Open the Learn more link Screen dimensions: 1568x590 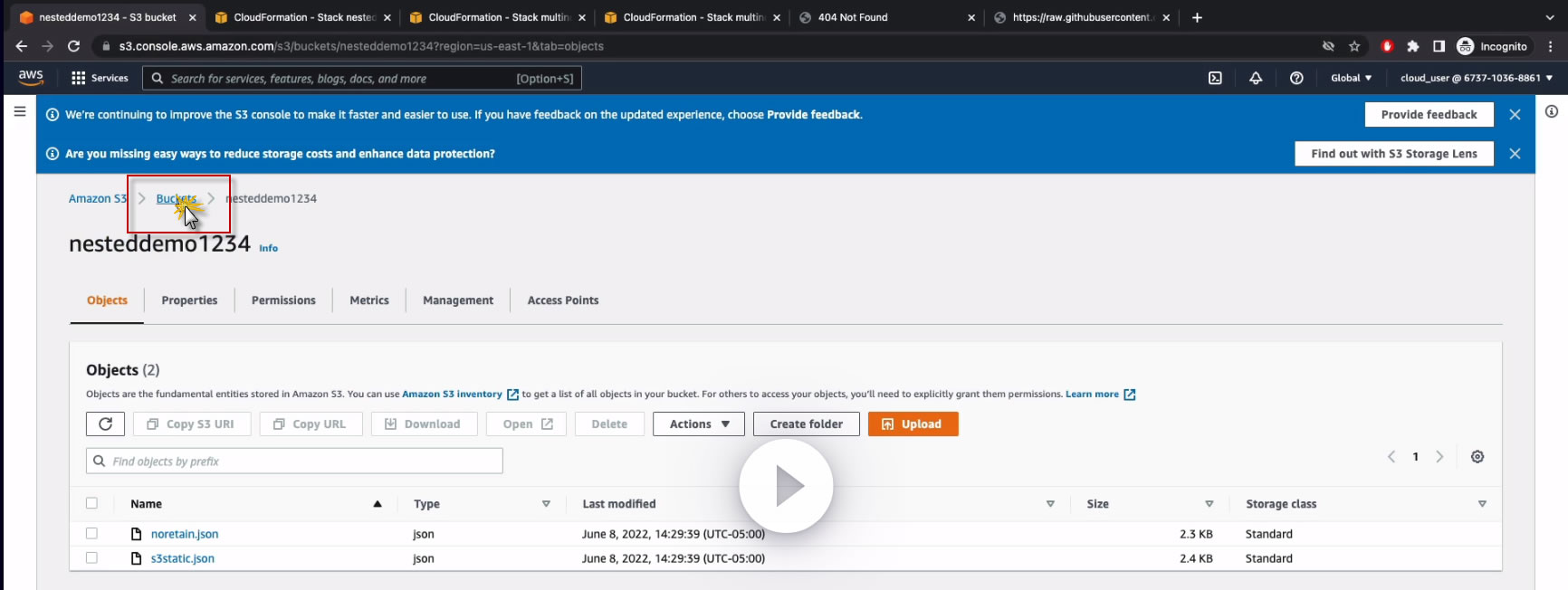(1100, 395)
